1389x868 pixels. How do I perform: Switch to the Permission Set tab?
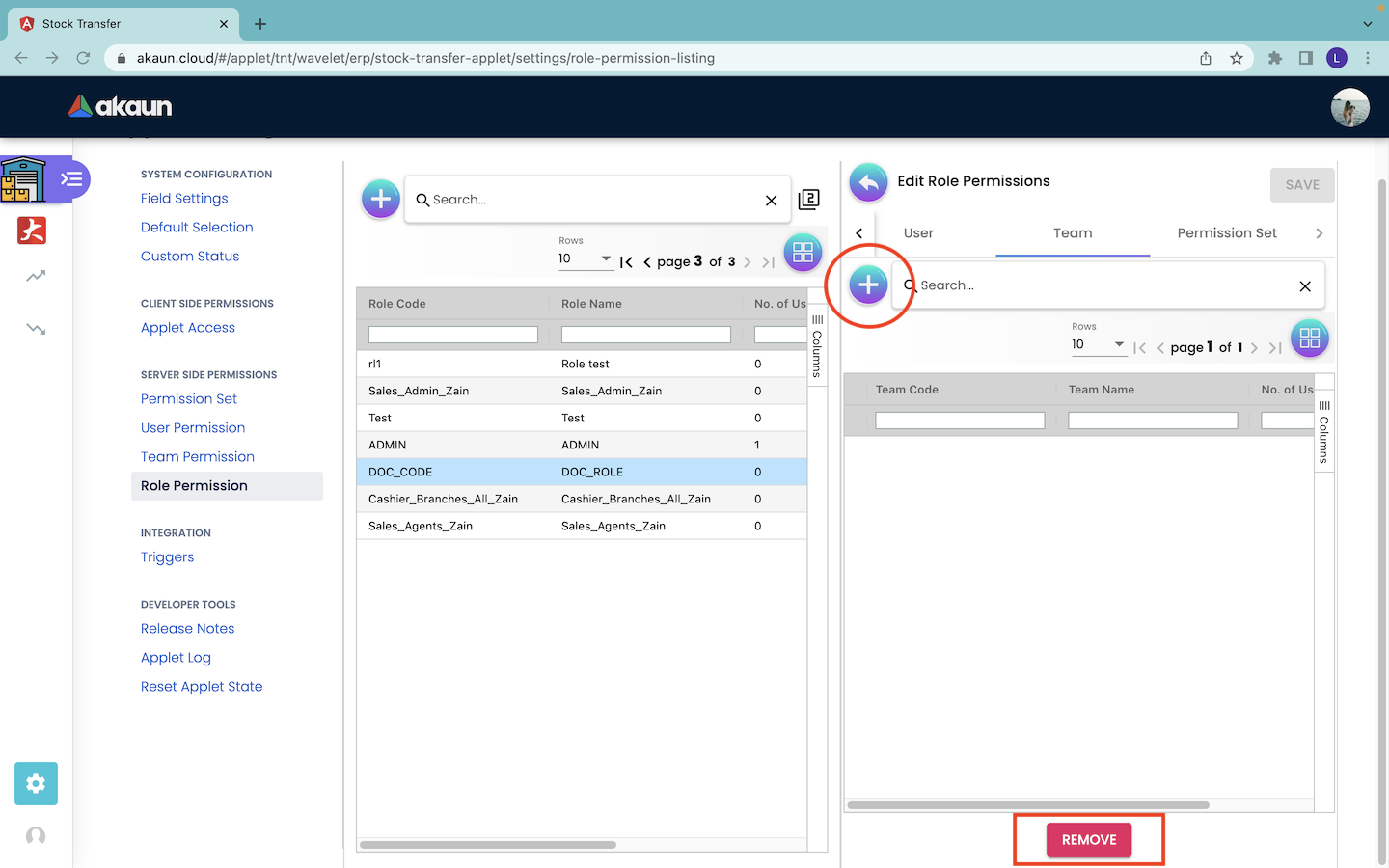(x=1226, y=233)
